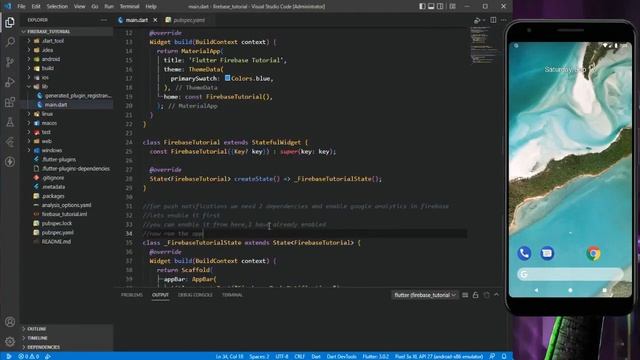Open the Help menu
This screenshot has width=640, height=360.
(x=151, y=6)
